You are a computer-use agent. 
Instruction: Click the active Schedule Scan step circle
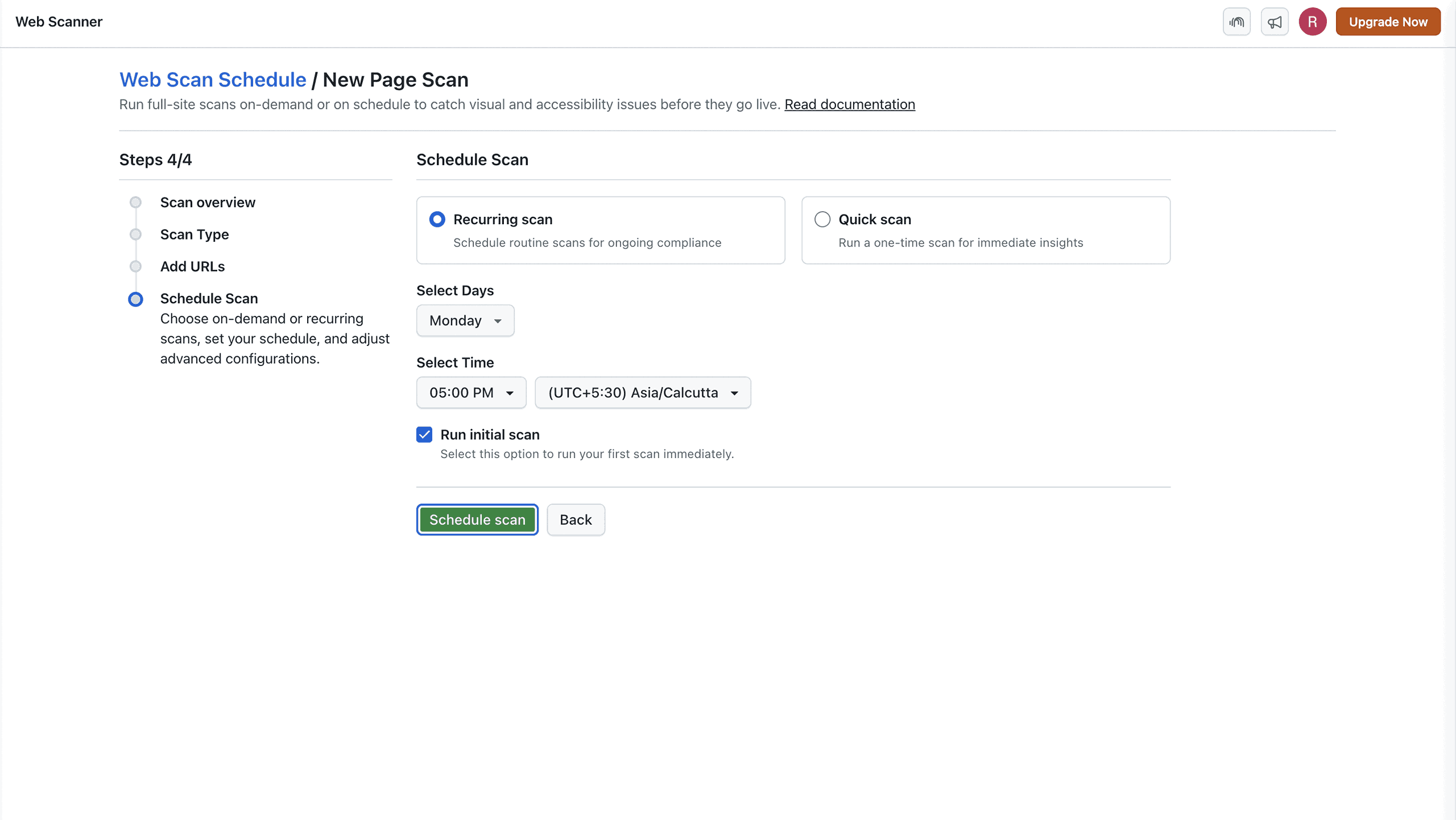point(135,299)
